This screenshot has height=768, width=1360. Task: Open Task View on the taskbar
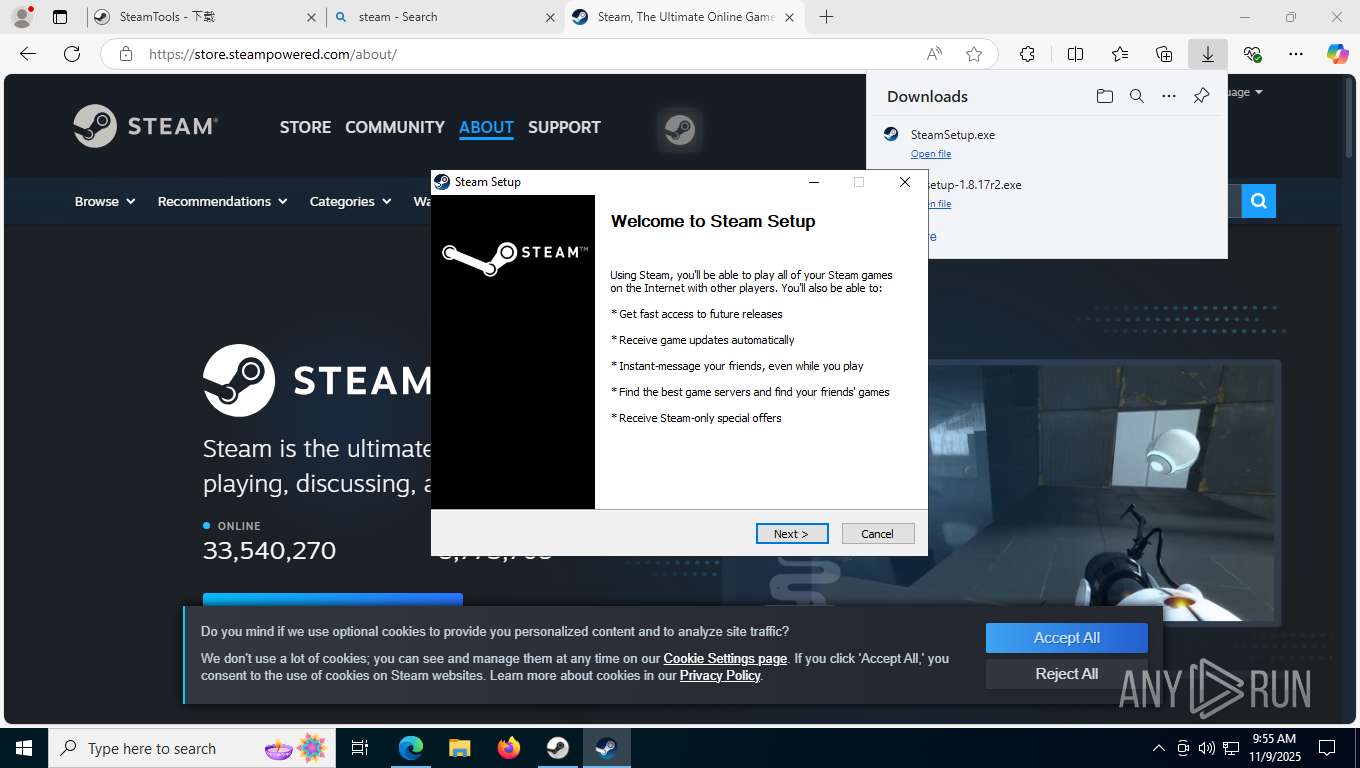361,748
